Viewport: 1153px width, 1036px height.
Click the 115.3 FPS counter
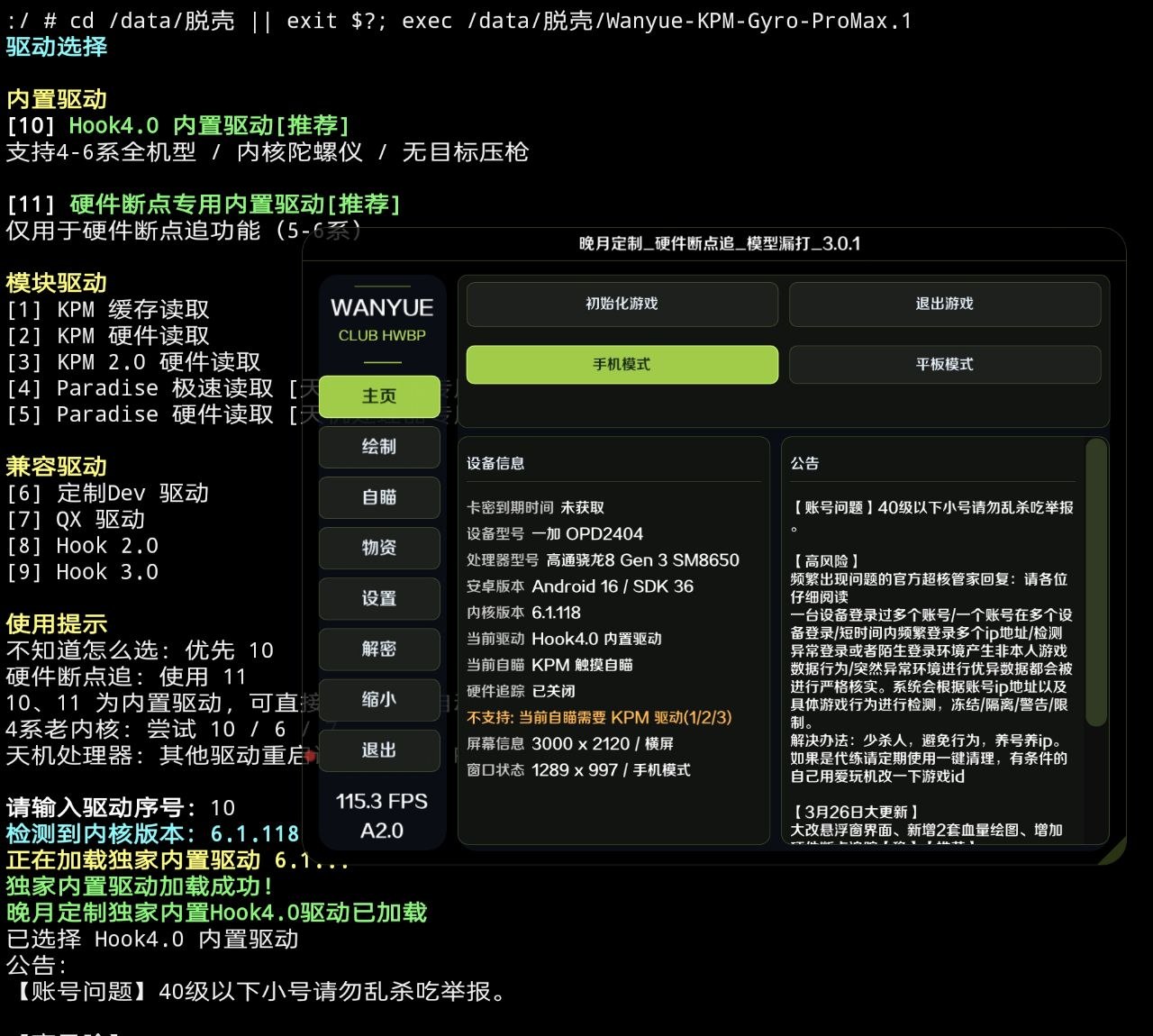pos(380,801)
